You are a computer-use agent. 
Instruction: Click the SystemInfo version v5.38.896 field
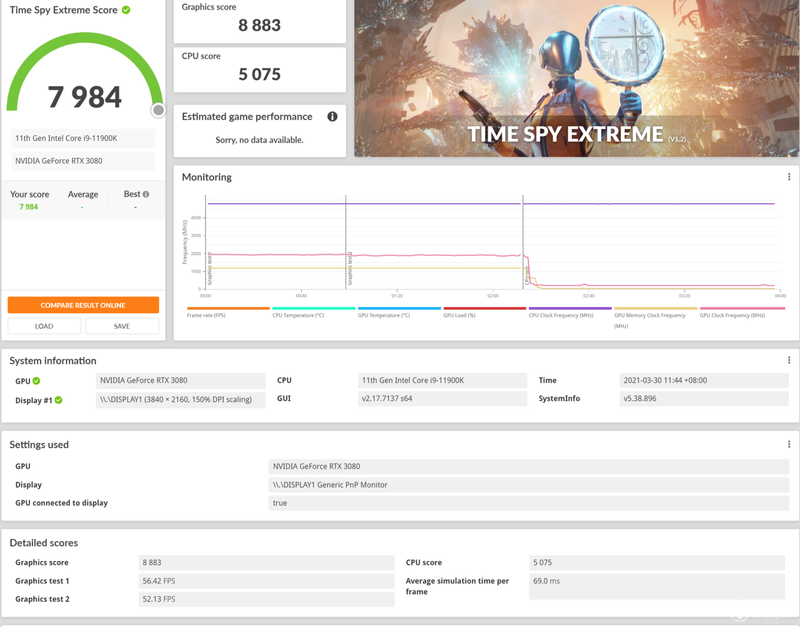pos(704,398)
